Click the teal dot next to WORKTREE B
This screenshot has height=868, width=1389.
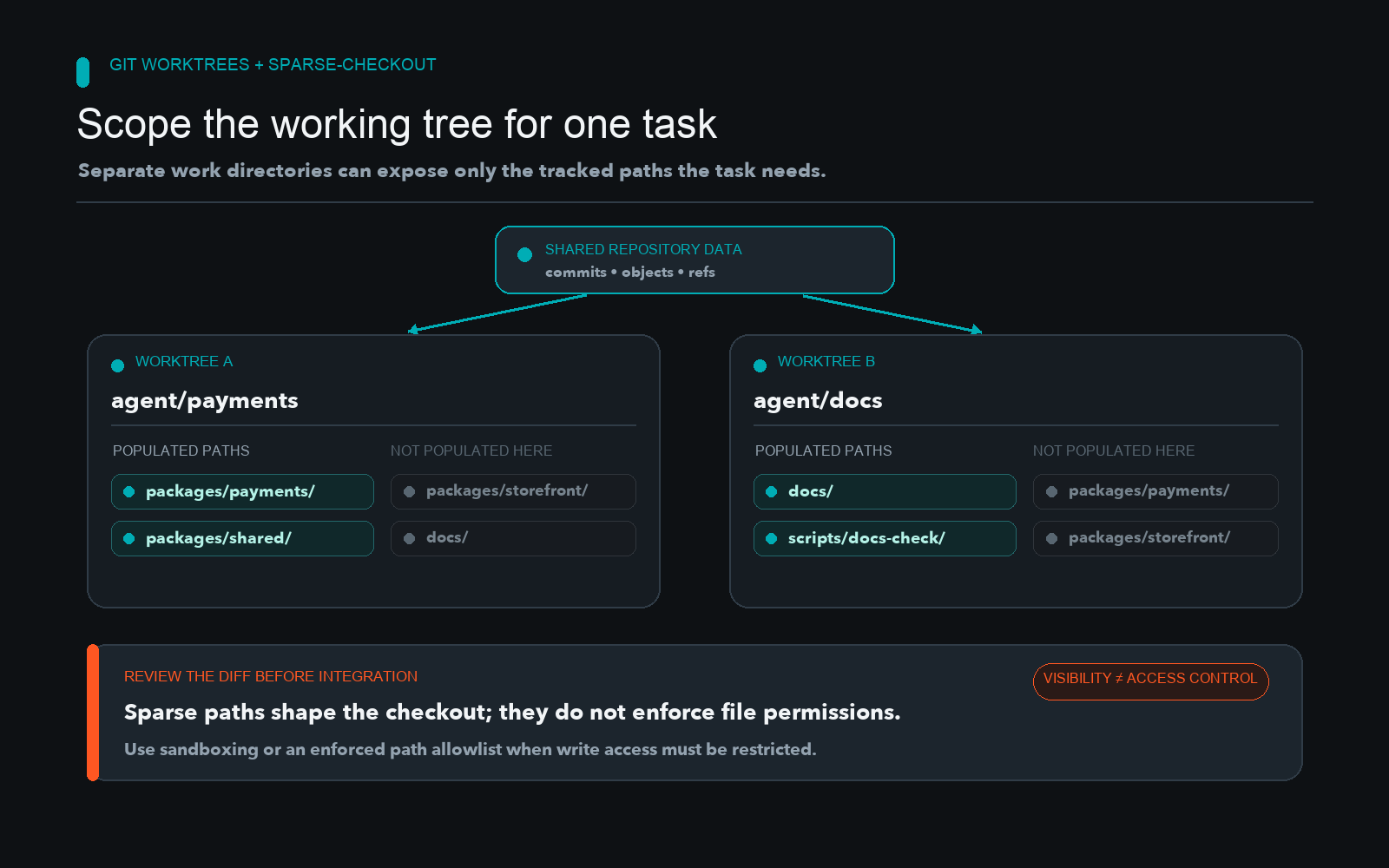tap(760, 365)
